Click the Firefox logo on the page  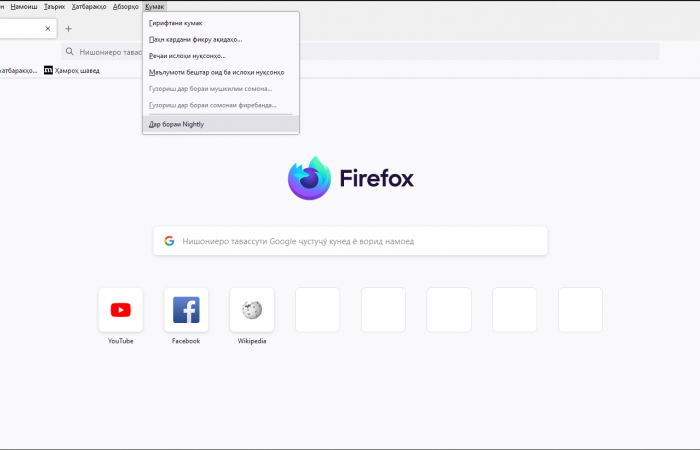(309, 178)
